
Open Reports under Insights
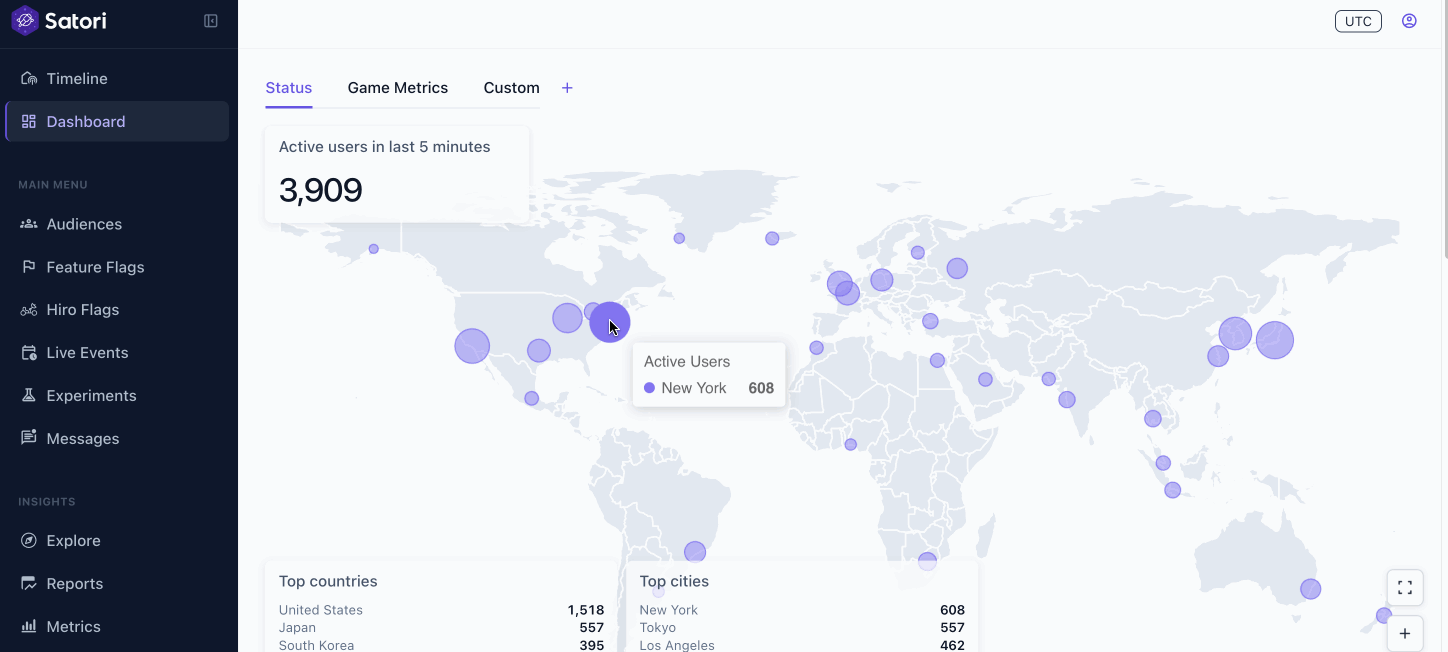(x=117, y=584)
